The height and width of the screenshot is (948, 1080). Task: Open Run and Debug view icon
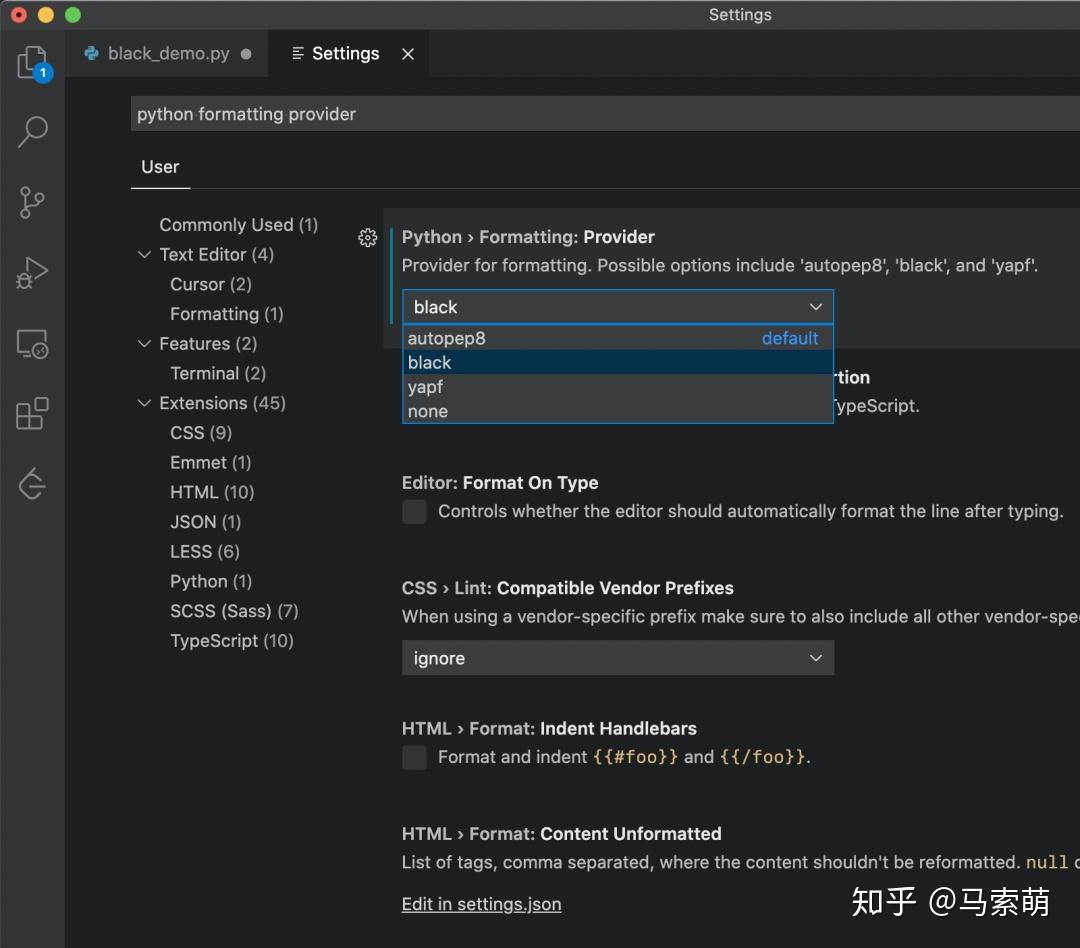coord(32,273)
